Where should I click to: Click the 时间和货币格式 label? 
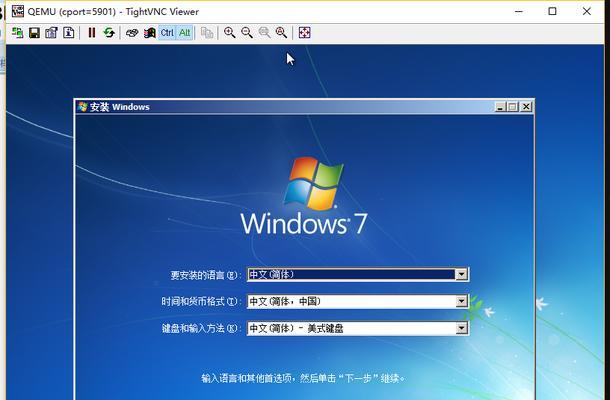[200, 302]
